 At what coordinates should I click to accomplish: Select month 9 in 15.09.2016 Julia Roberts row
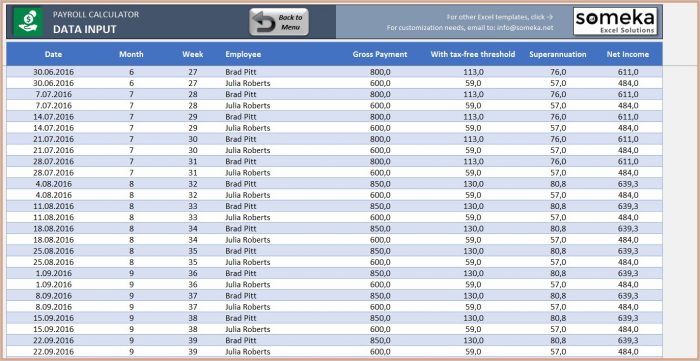pyautogui.click(x=131, y=329)
